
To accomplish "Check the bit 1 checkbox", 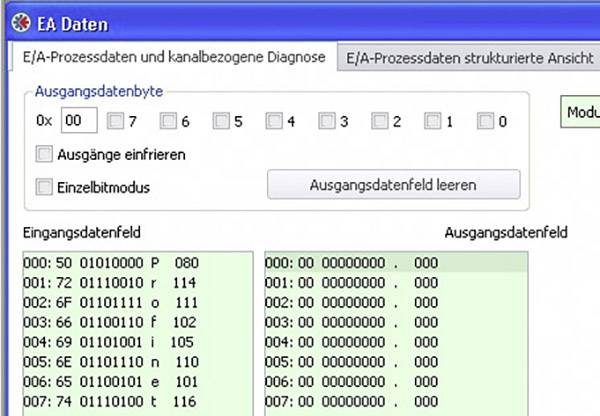I will [x=434, y=122].
